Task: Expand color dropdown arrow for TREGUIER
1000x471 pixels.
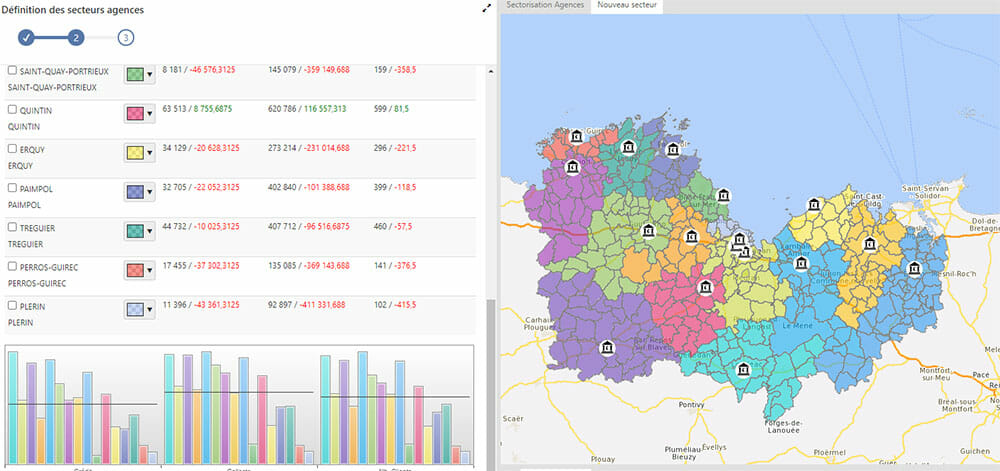Action: pyautogui.click(x=150, y=232)
